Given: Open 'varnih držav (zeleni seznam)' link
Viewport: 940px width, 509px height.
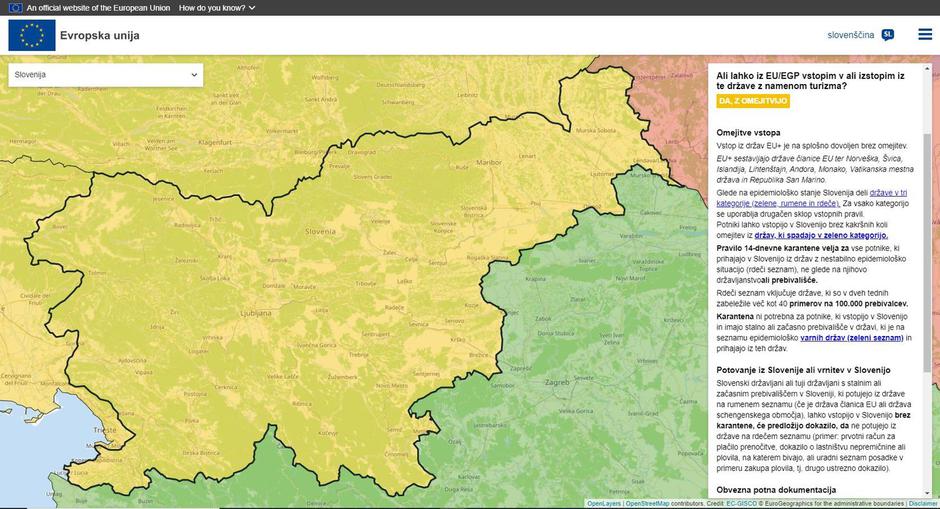Looking at the screenshot, I should click(852, 338).
